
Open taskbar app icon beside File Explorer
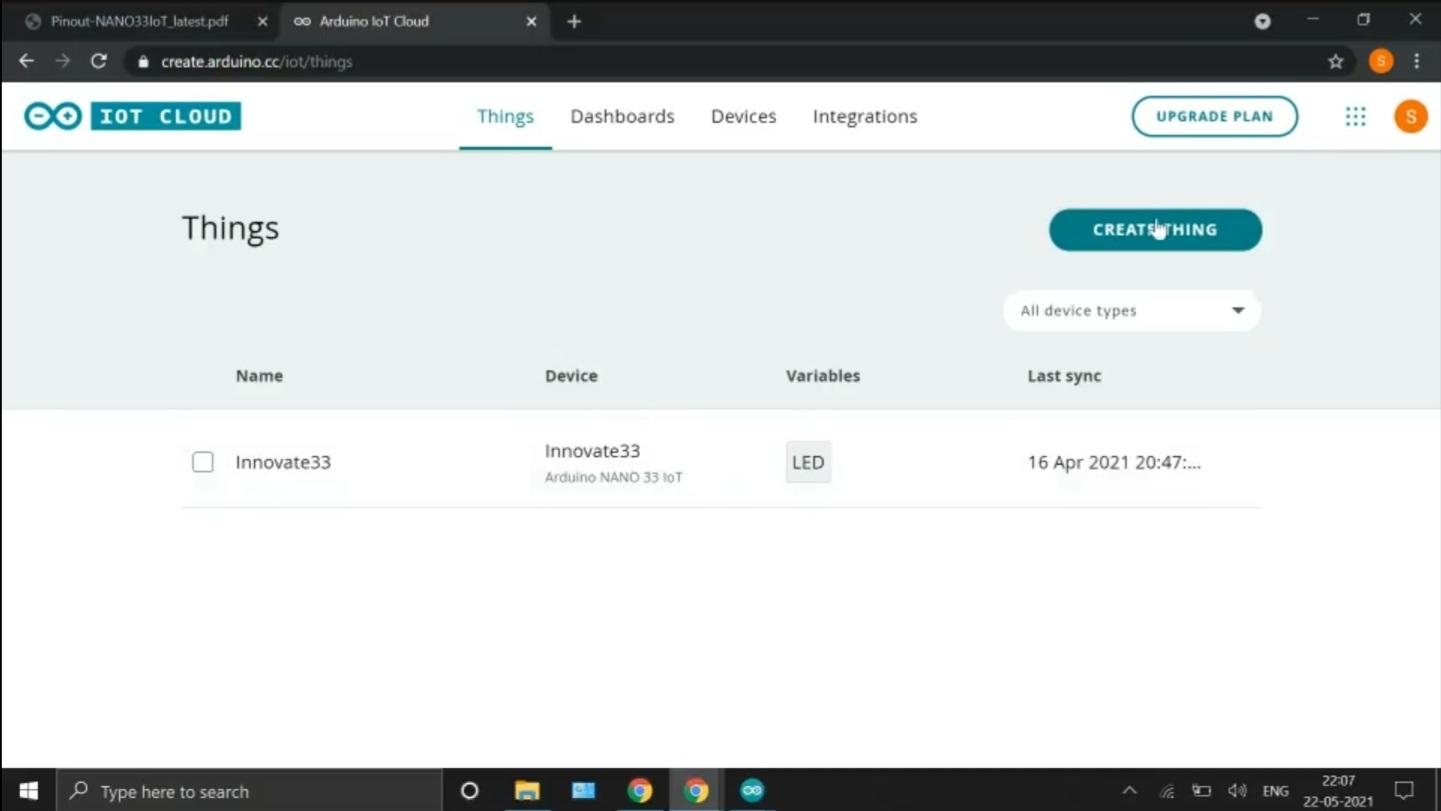coord(583,791)
